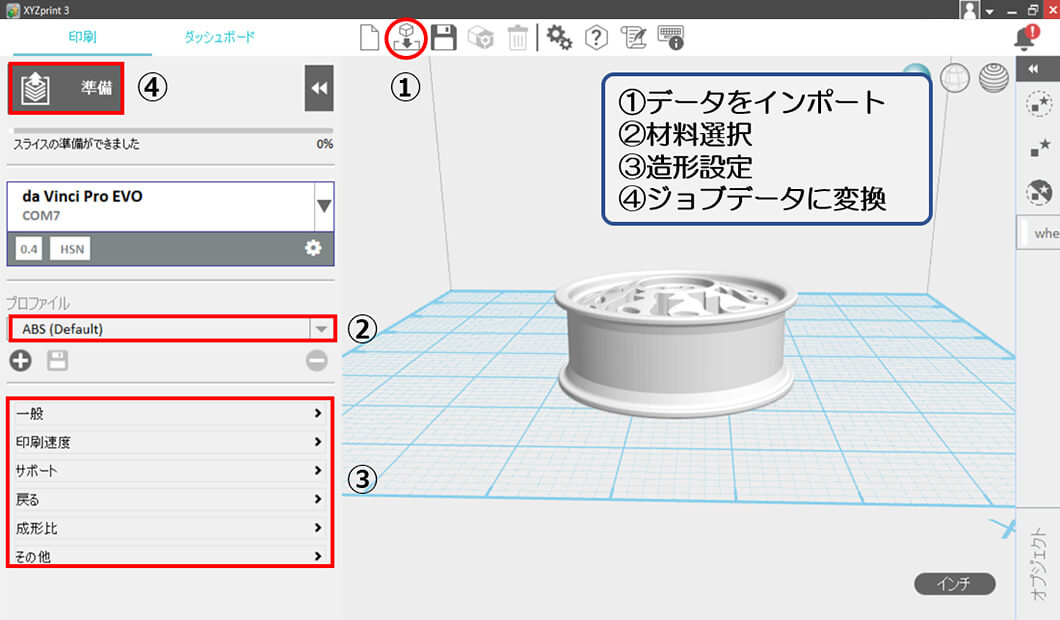Click the scroll and quill icon
Viewport: 1060px width, 620px height.
[x=633, y=38]
